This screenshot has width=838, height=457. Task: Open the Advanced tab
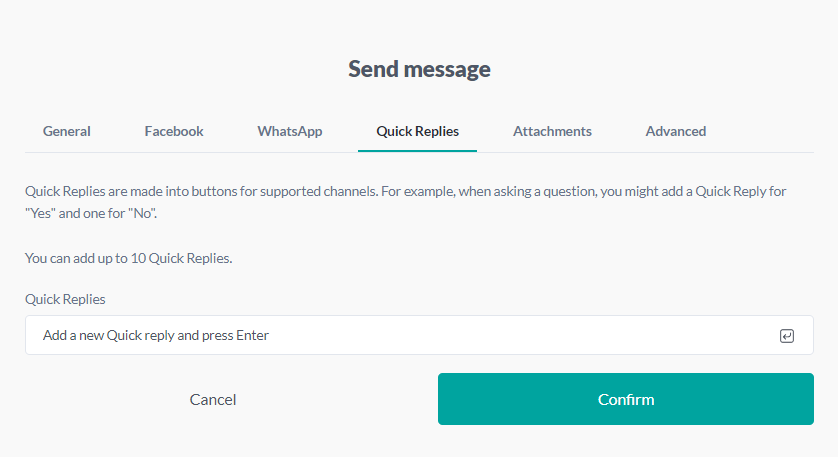[676, 131]
